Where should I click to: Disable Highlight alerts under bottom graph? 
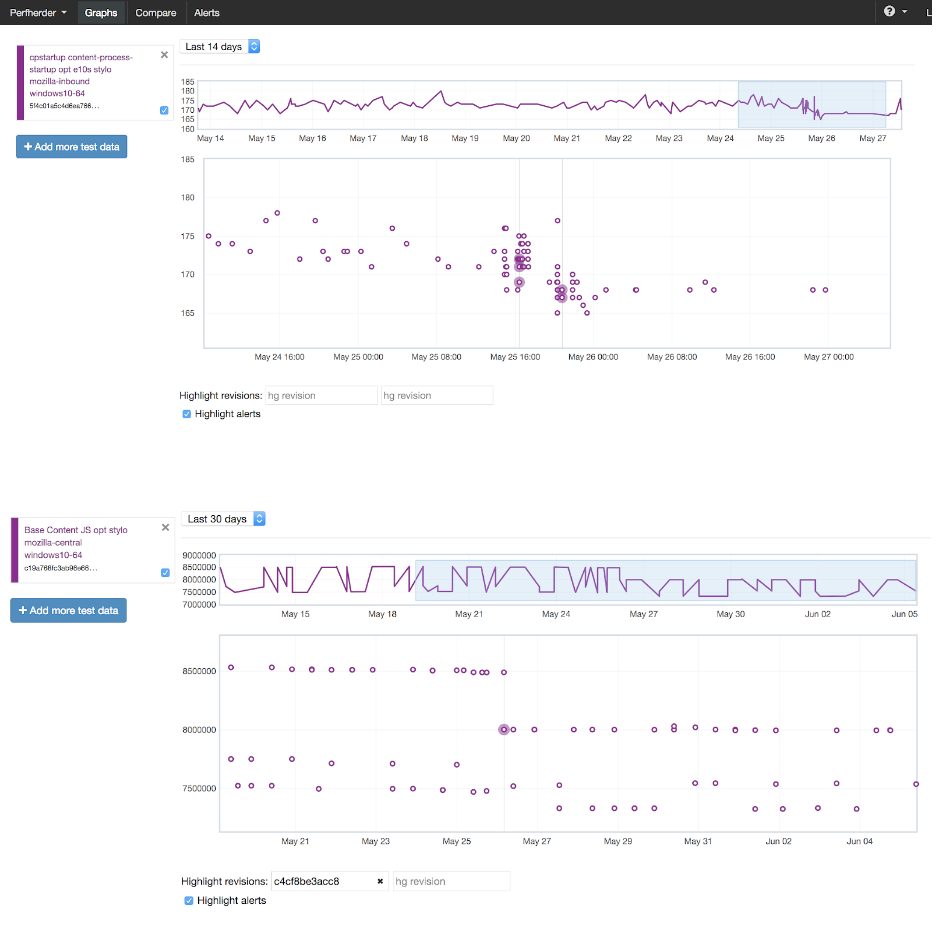(x=189, y=901)
